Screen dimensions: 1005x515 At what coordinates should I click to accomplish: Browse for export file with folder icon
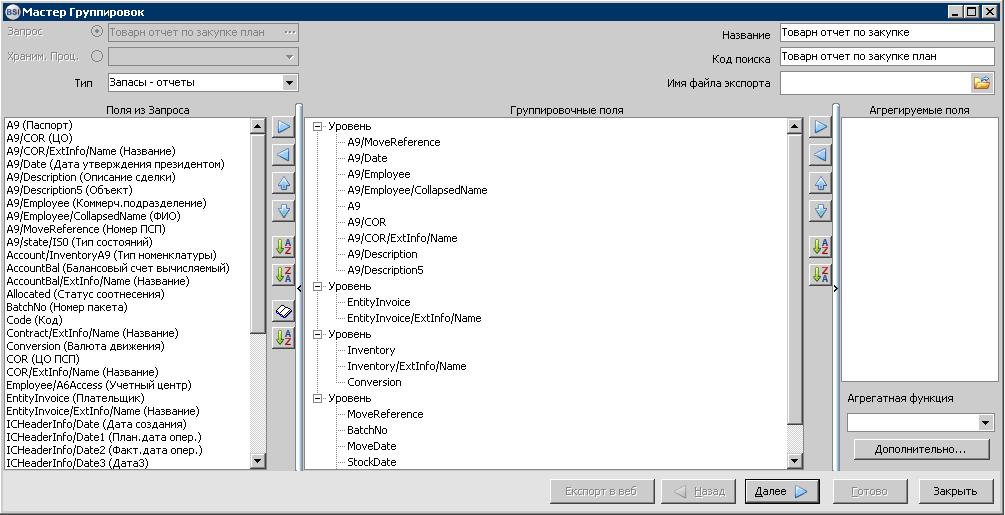(981, 83)
